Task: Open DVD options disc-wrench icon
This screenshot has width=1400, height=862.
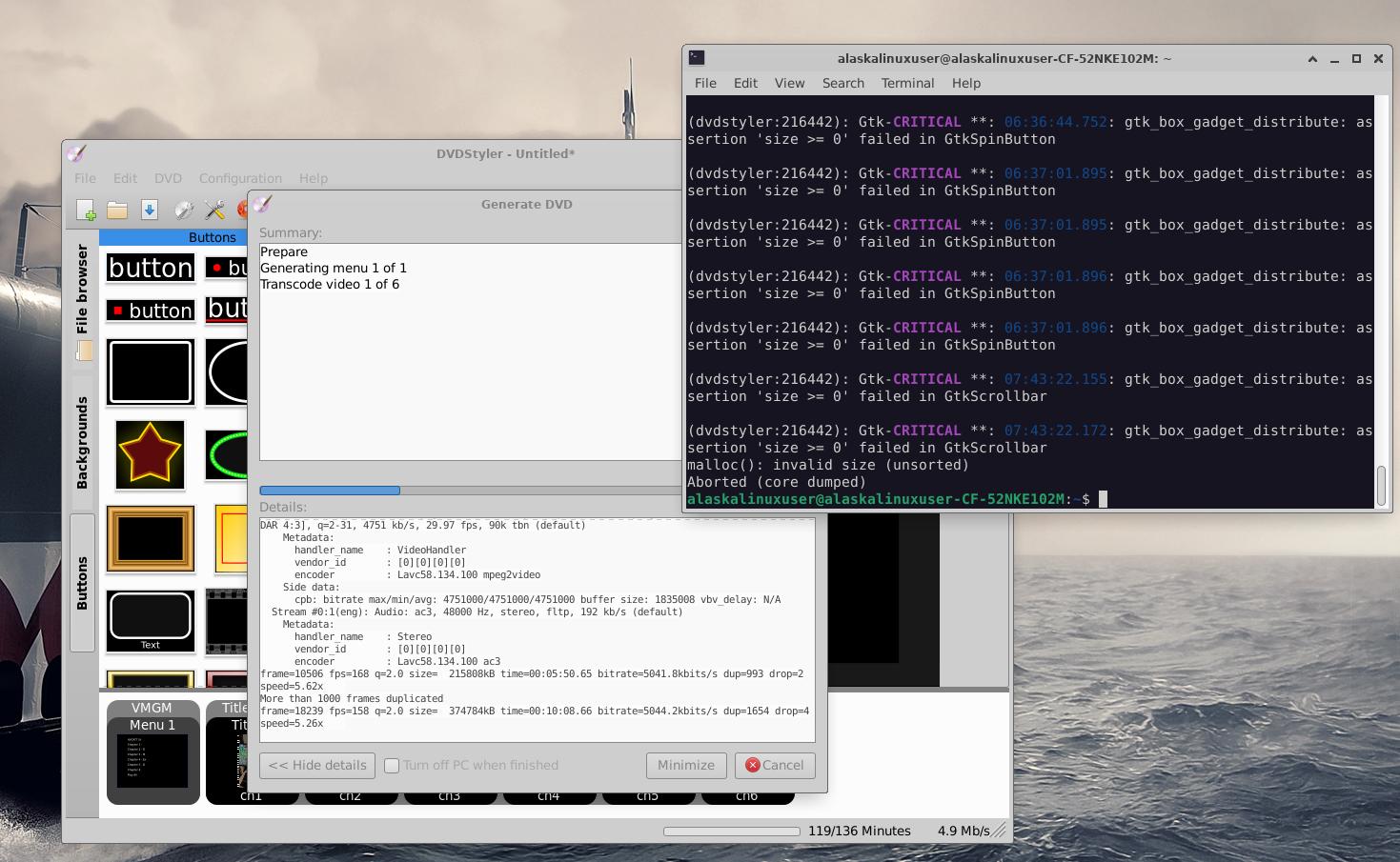Action: pos(183,210)
